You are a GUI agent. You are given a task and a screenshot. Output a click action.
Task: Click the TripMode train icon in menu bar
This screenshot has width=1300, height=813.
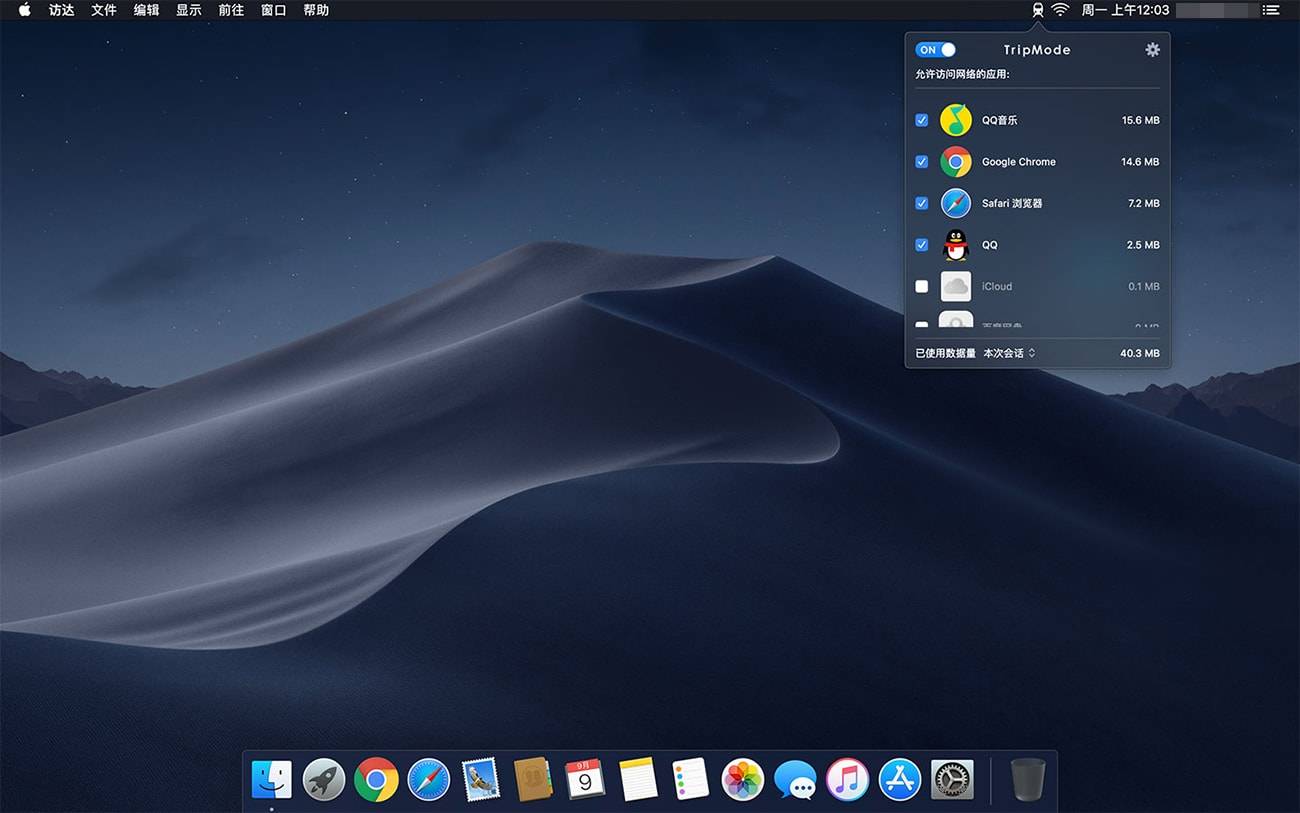click(x=1038, y=10)
